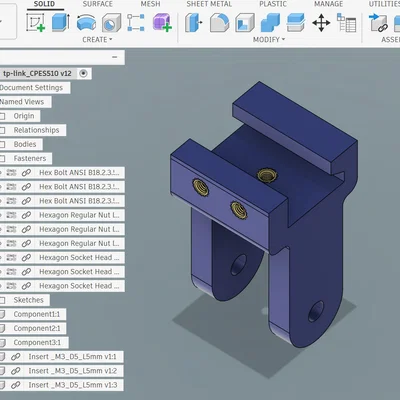This screenshot has width=400, height=400.
Task: Switch to the SOLID tab
Action: point(44,4)
